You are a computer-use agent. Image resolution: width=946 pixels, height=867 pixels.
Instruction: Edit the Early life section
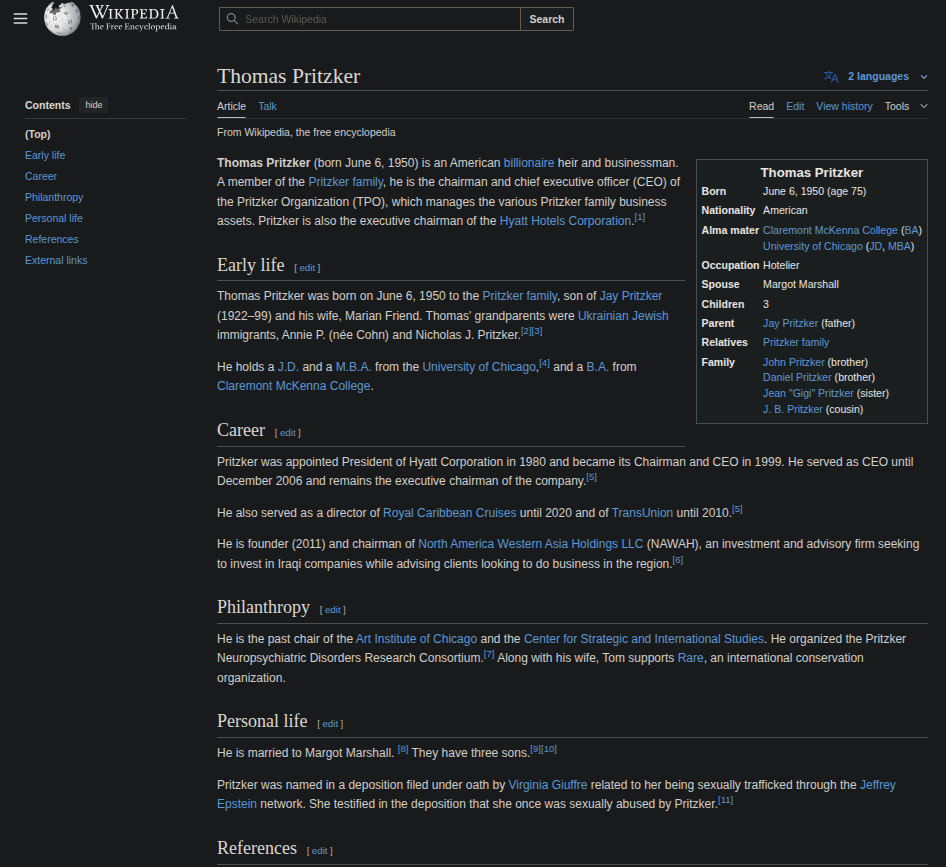coord(307,268)
